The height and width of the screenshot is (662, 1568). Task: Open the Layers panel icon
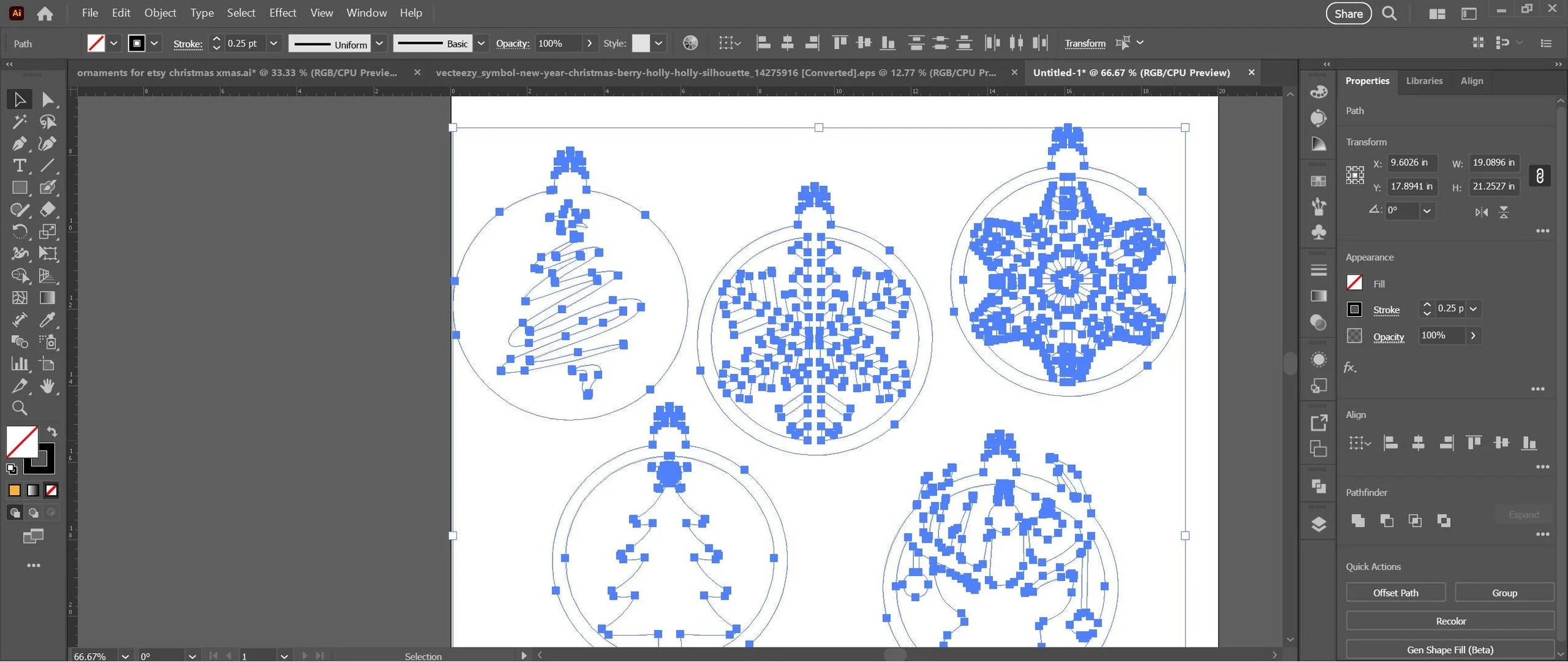pyautogui.click(x=1318, y=525)
